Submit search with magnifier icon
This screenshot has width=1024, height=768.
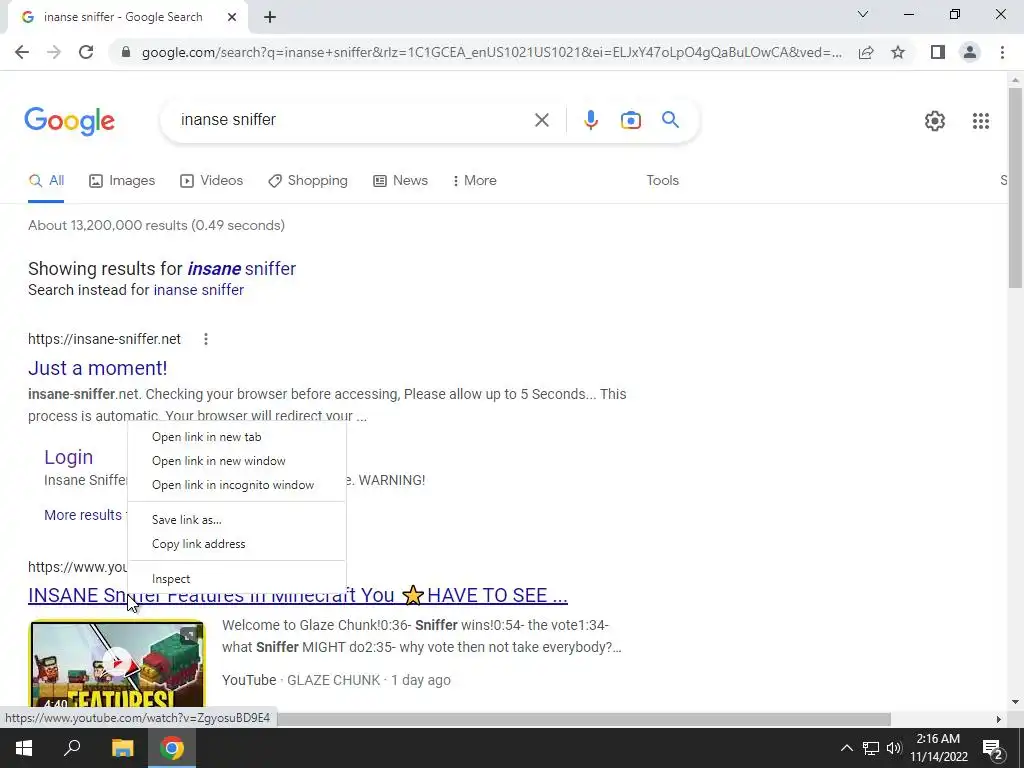point(671,120)
